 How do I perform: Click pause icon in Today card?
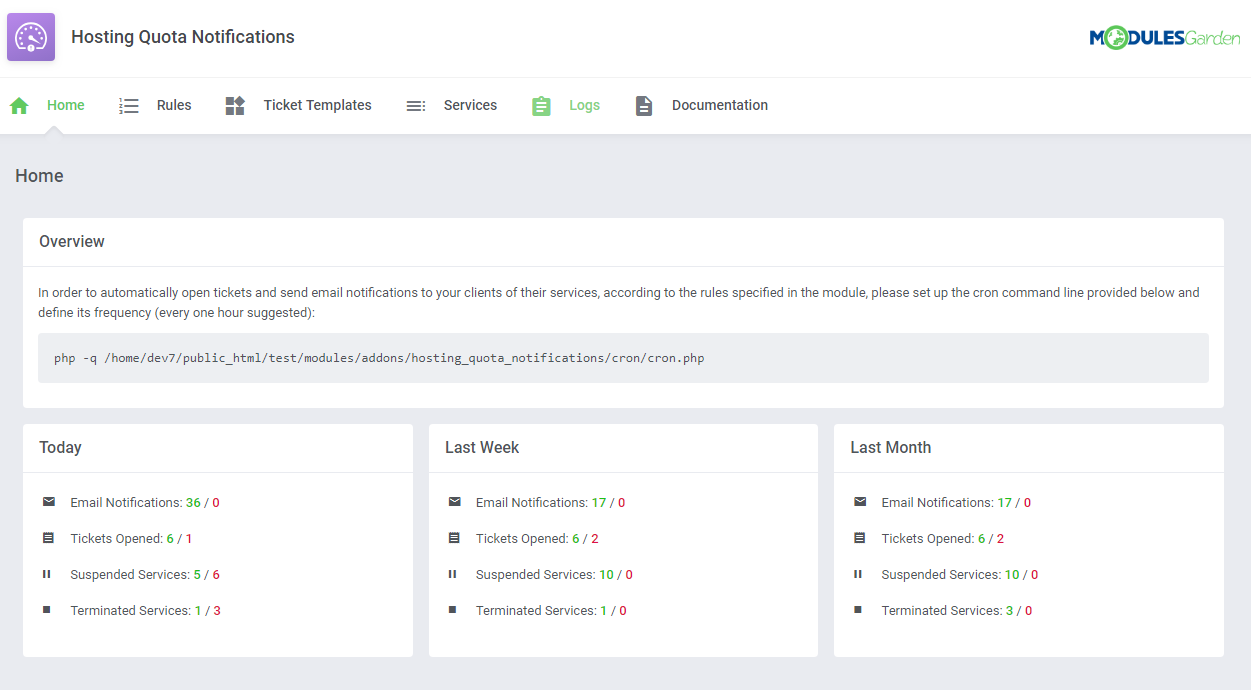pyautogui.click(x=47, y=574)
